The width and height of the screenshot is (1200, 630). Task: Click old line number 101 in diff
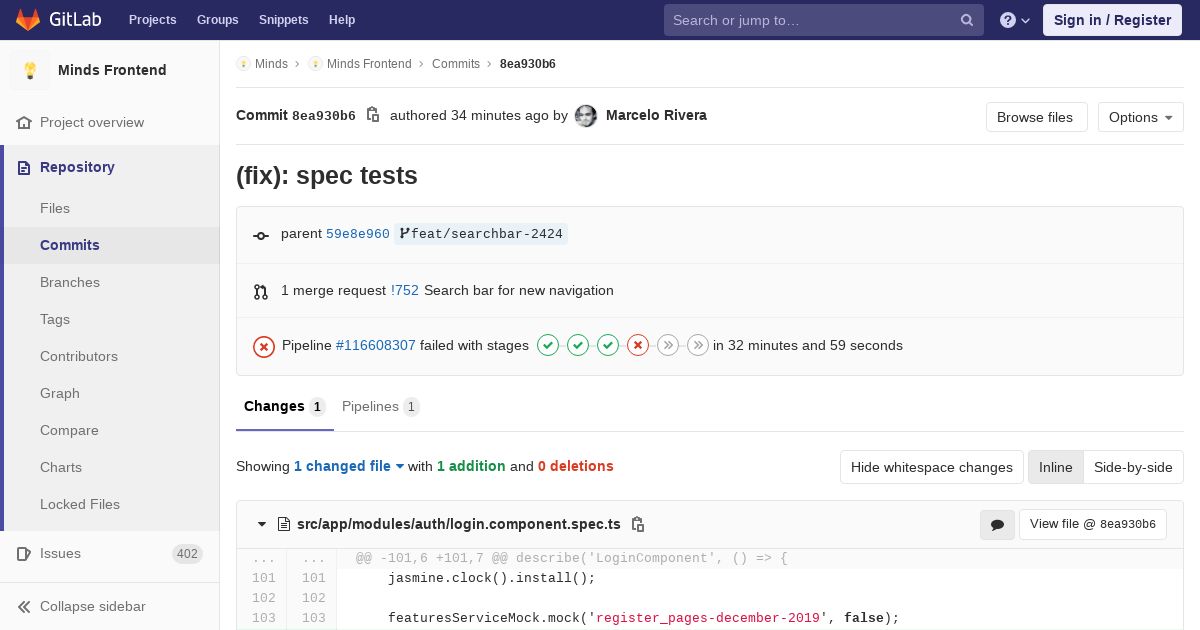(263, 578)
